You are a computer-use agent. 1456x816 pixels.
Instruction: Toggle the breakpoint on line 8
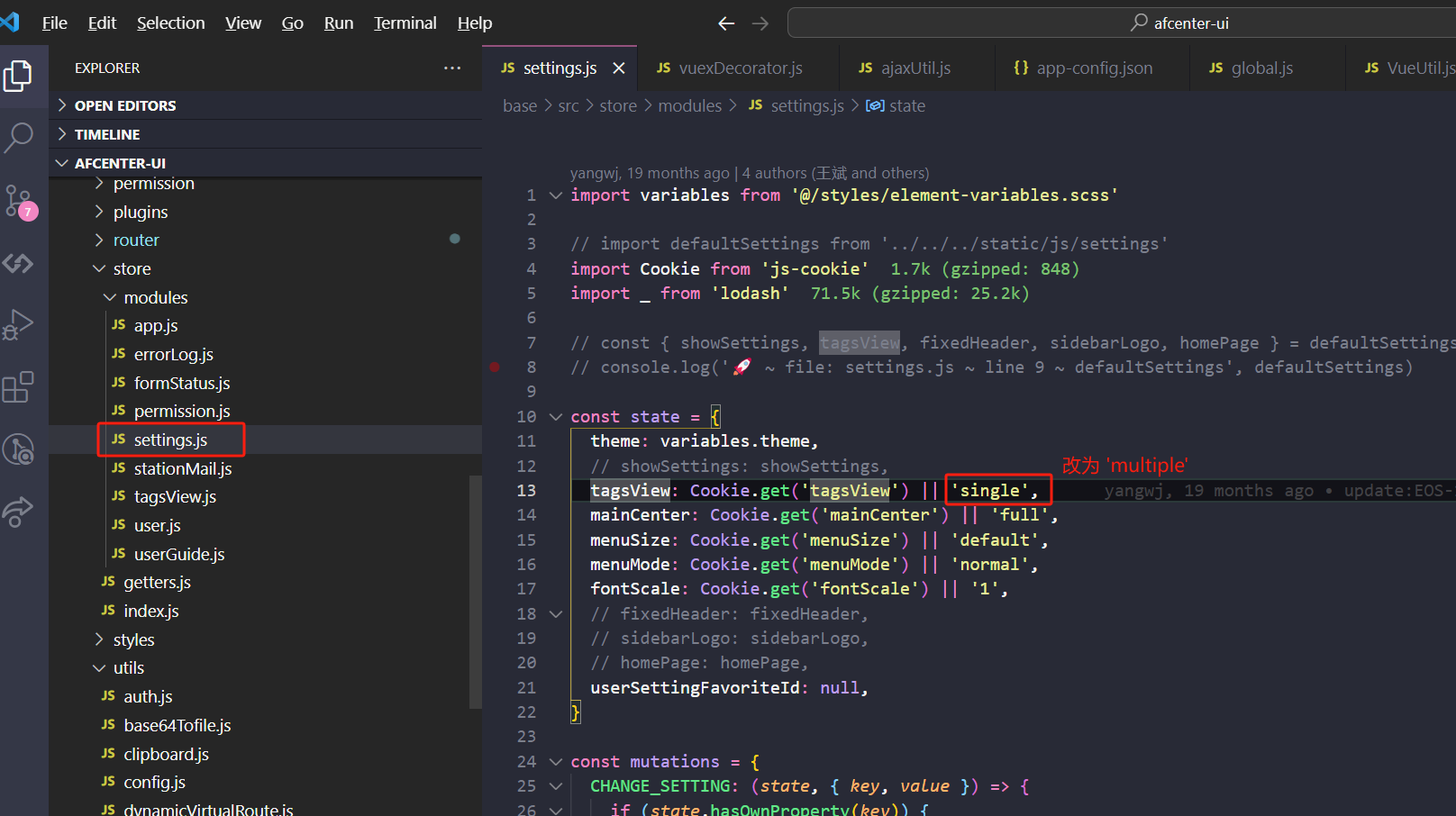tap(495, 367)
